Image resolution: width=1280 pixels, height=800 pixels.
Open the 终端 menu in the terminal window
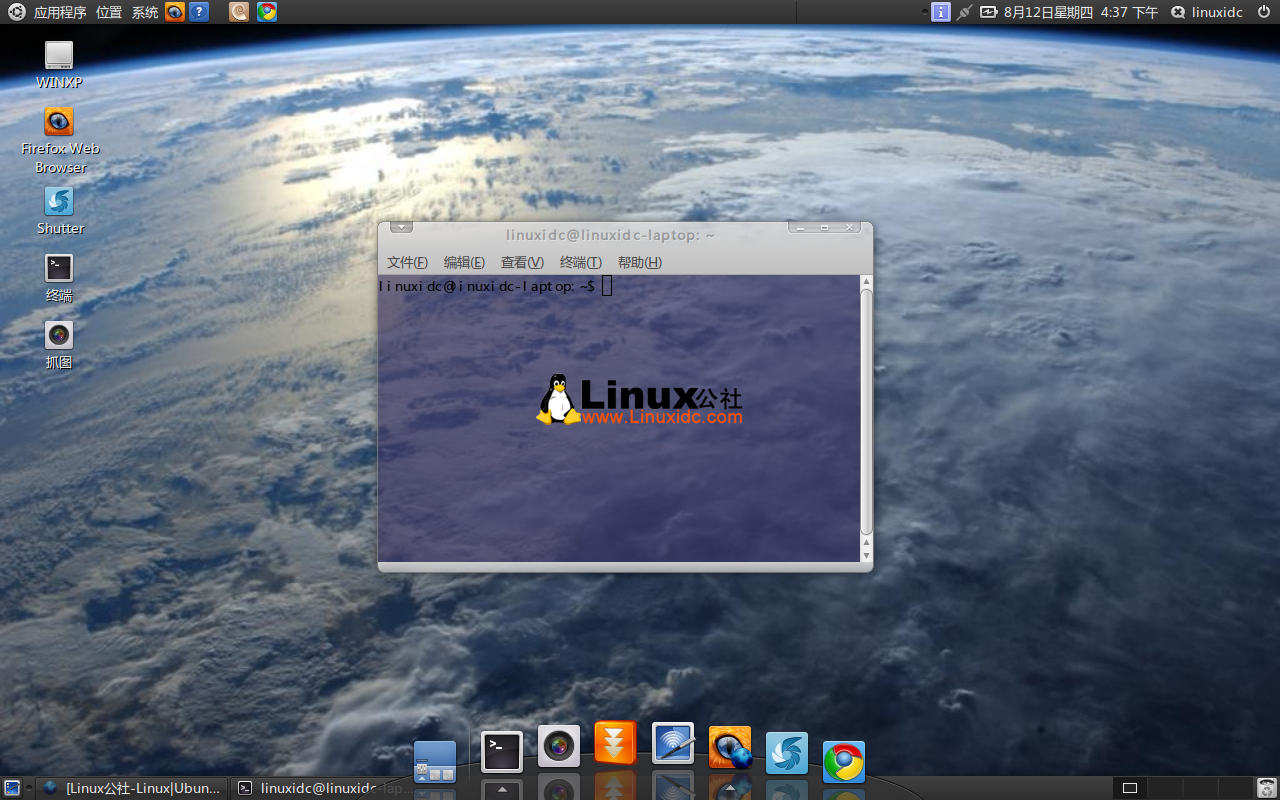click(581, 262)
